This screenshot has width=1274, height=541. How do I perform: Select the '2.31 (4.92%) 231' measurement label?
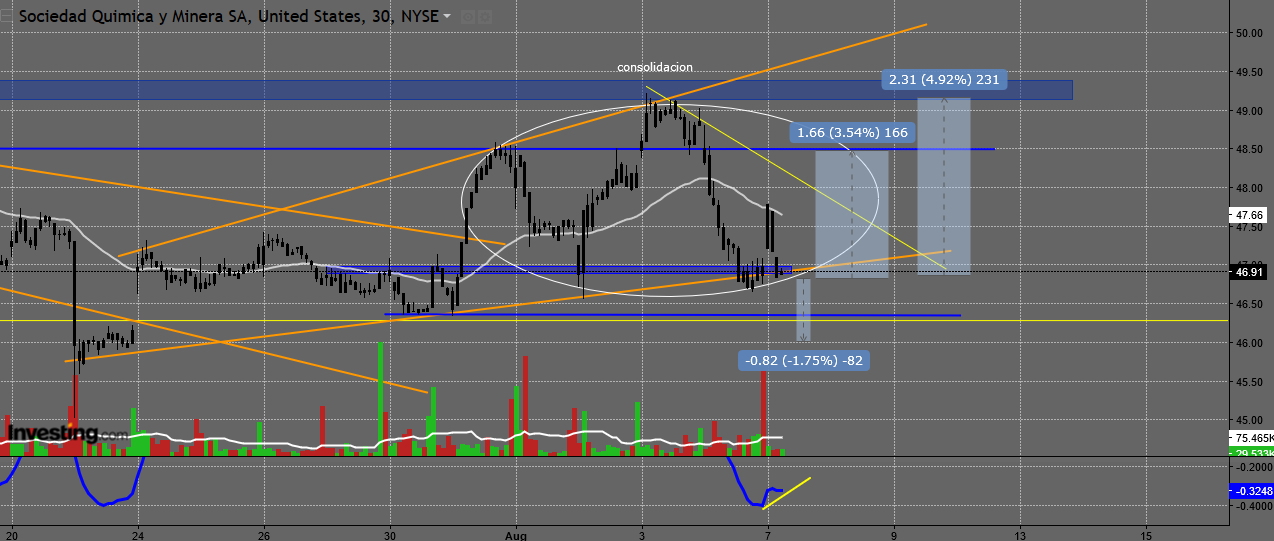coord(944,79)
